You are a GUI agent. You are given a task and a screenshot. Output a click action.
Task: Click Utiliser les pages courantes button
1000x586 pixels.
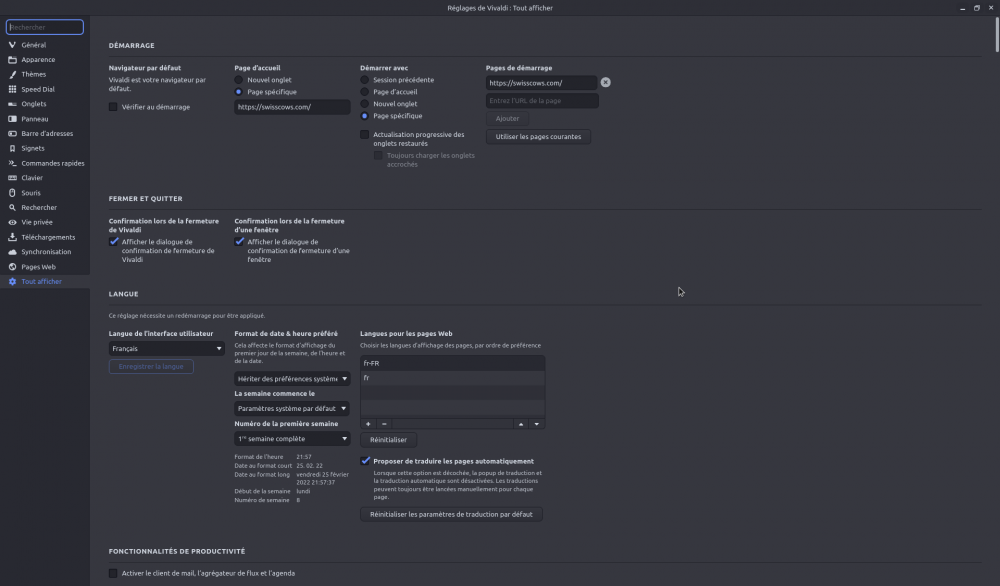pos(538,136)
